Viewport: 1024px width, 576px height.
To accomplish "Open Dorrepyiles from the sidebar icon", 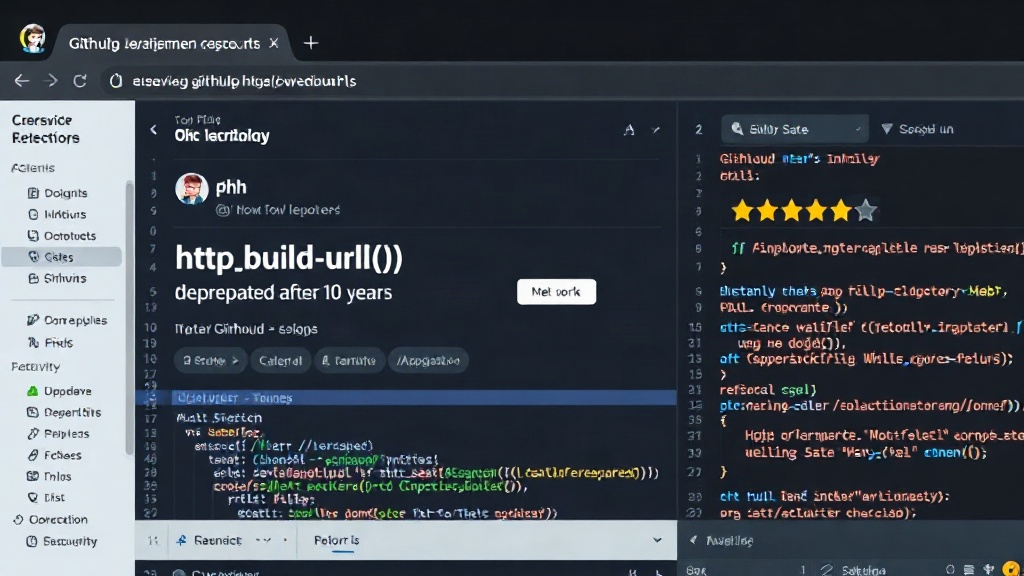I will (x=33, y=320).
